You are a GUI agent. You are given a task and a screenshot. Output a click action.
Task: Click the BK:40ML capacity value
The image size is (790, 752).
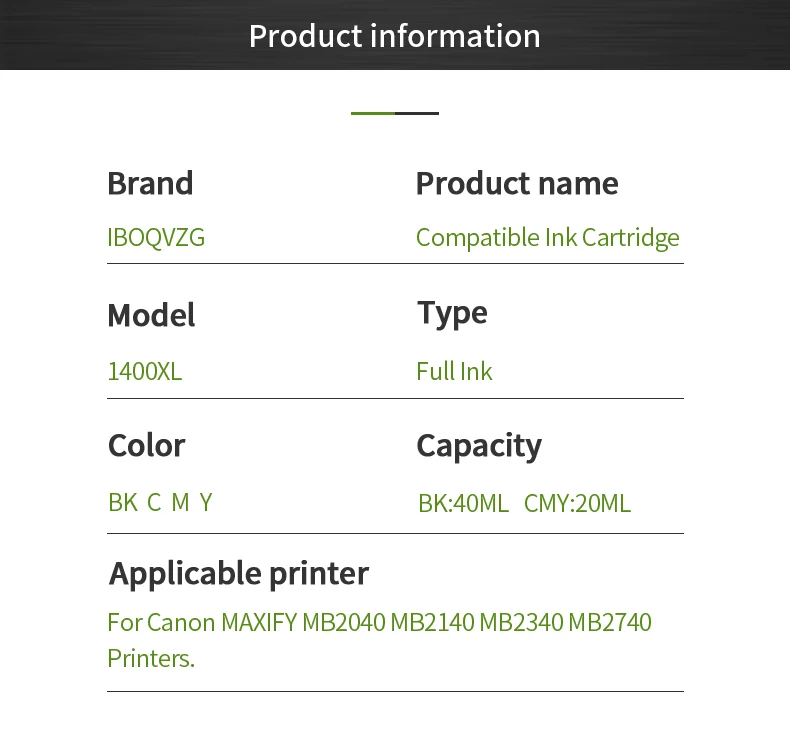click(x=463, y=503)
